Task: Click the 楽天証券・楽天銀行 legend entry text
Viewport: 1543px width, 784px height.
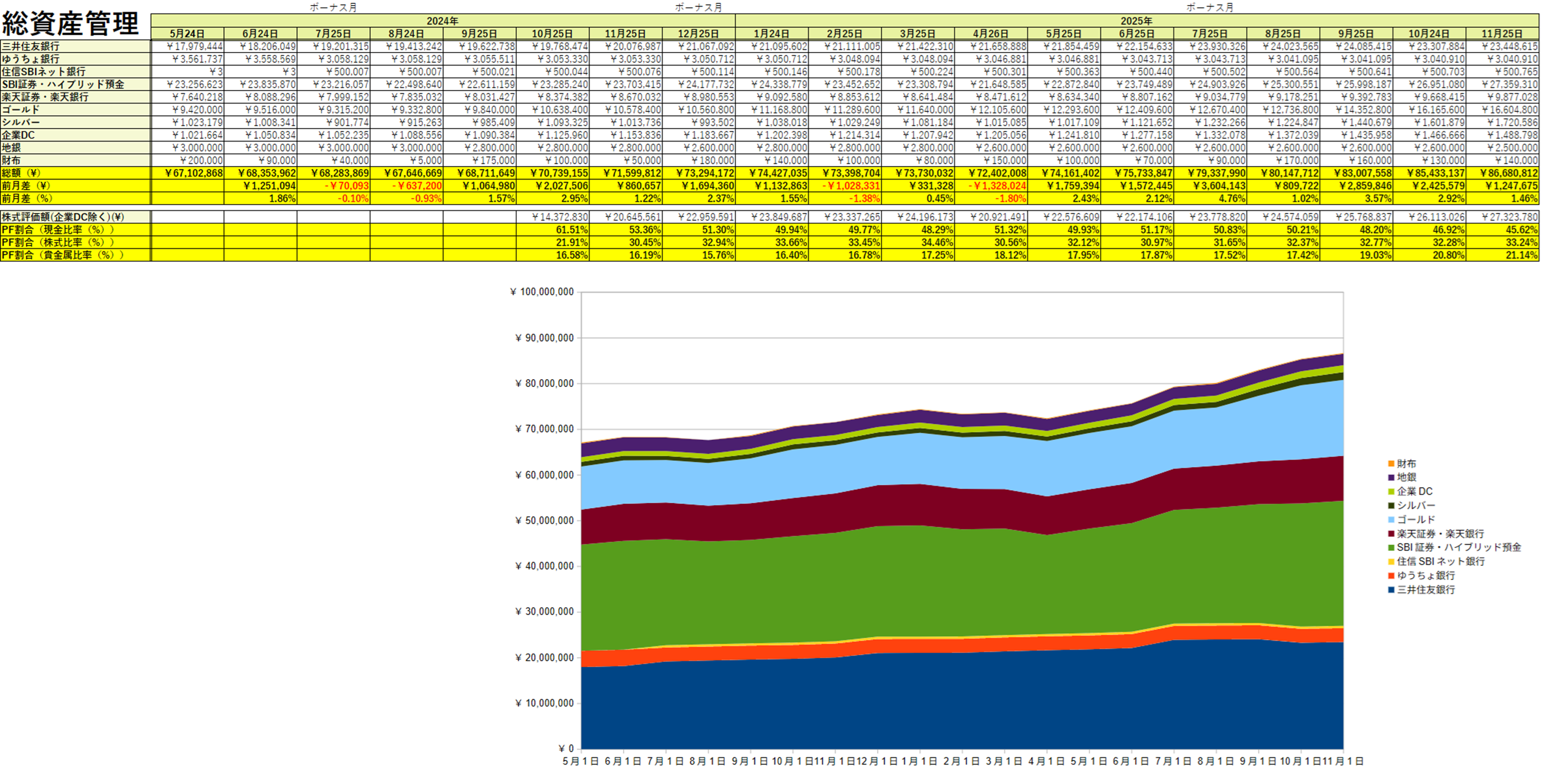Action: [1440, 533]
